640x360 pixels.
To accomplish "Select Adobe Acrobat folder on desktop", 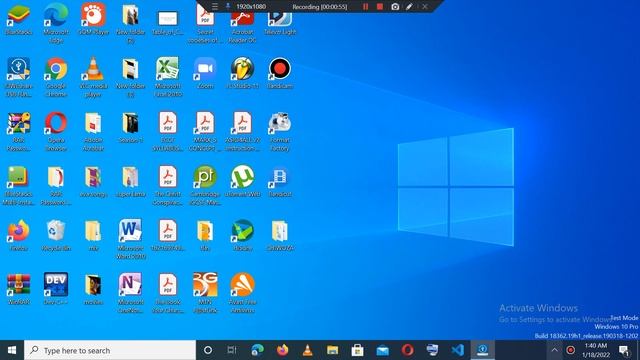I will click(x=93, y=131).
